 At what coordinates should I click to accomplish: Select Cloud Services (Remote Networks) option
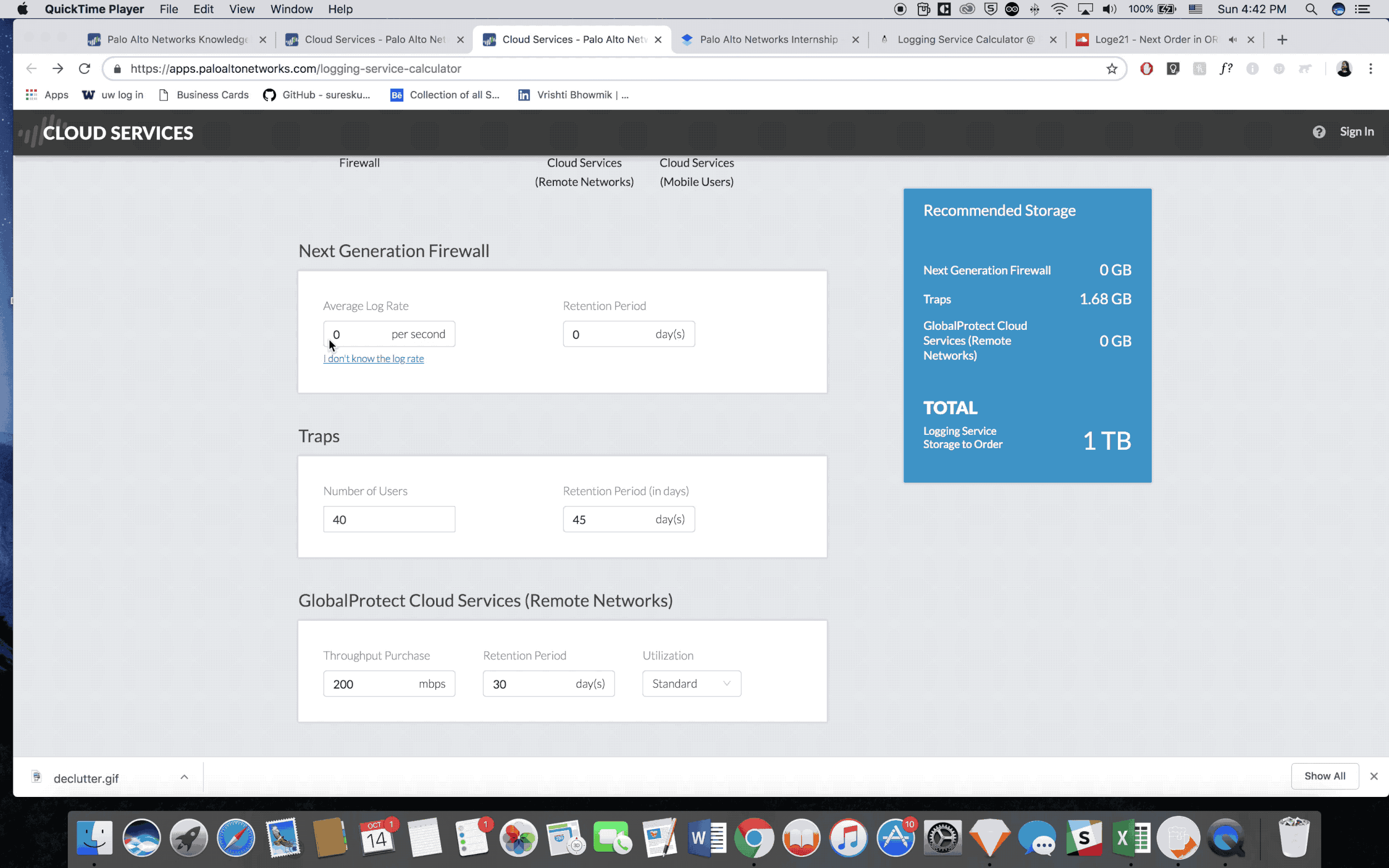click(x=584, y=172)
